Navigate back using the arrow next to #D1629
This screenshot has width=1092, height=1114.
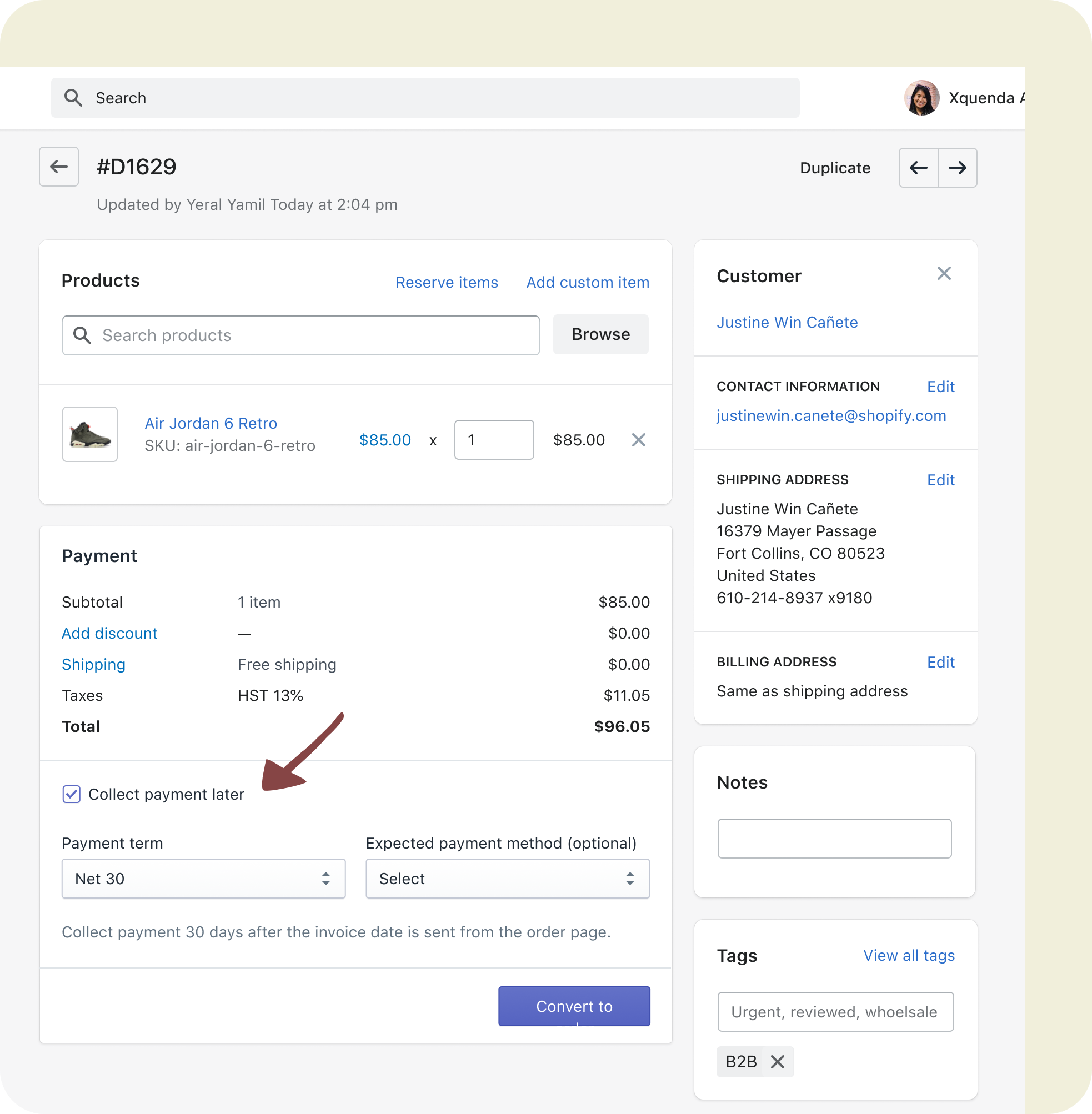pyautogui.click(x=58, y=167)
